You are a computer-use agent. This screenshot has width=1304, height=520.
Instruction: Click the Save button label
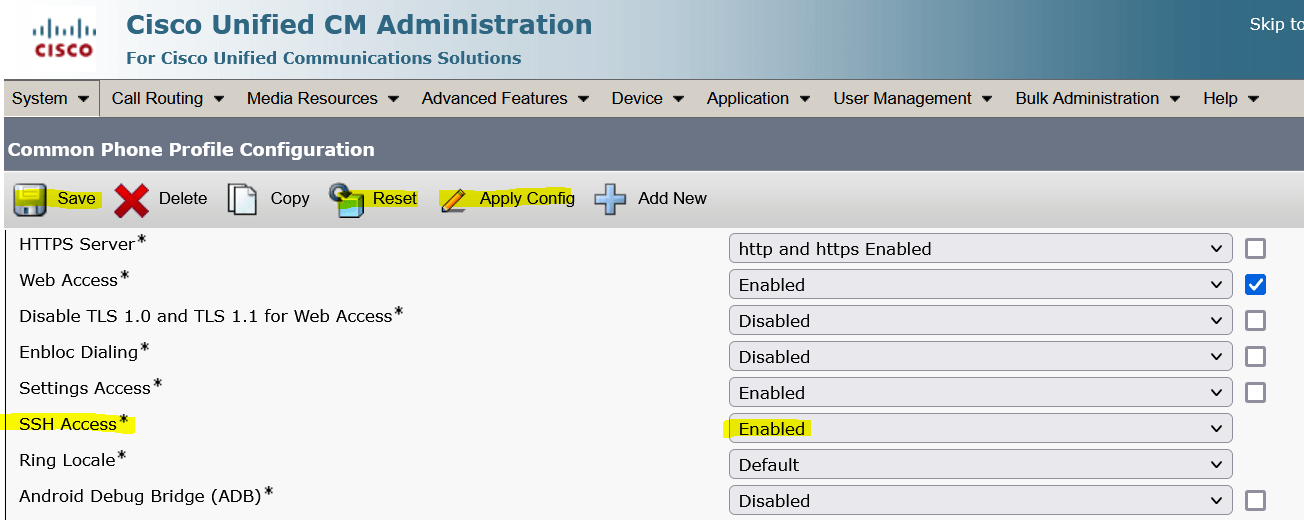[76, 198]
